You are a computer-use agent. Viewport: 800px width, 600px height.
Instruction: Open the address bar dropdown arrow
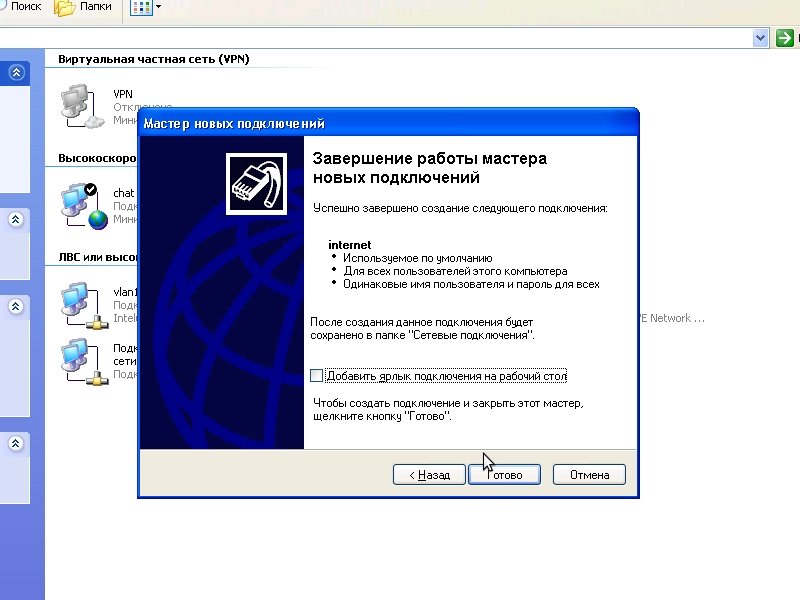click(760, 38)
